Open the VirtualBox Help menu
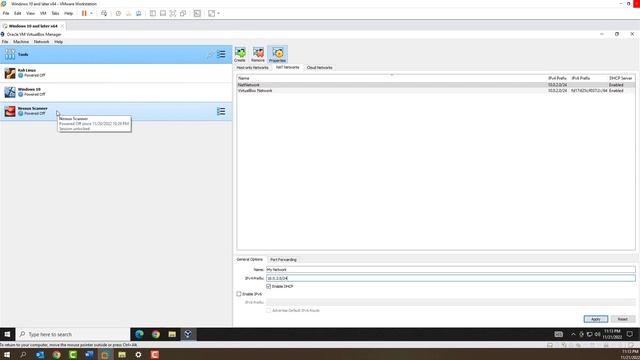Image resolution: width=640 pixels, height=360 pixels. (x=58, y=42)
